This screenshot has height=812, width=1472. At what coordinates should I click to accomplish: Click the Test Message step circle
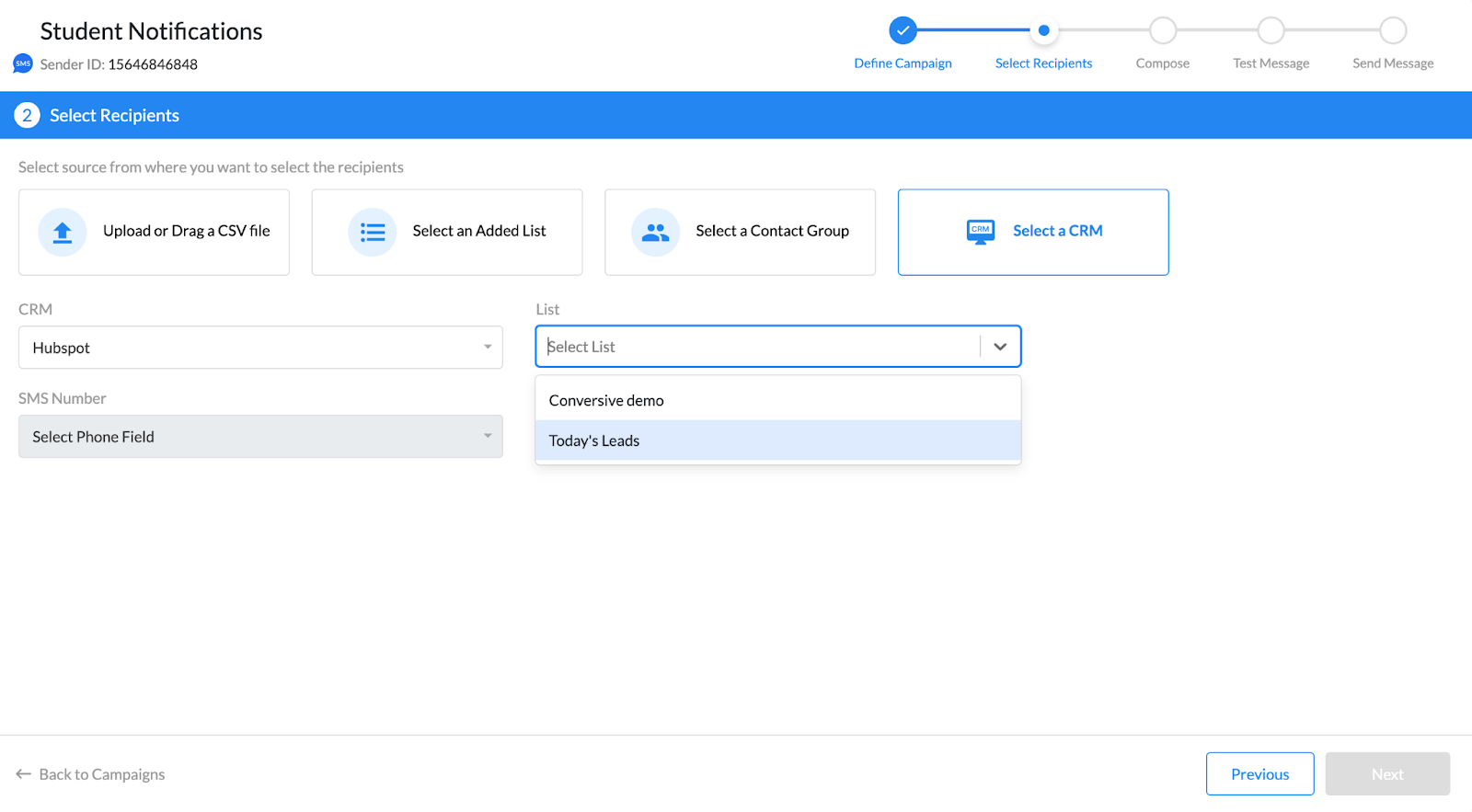(1271, 30)
